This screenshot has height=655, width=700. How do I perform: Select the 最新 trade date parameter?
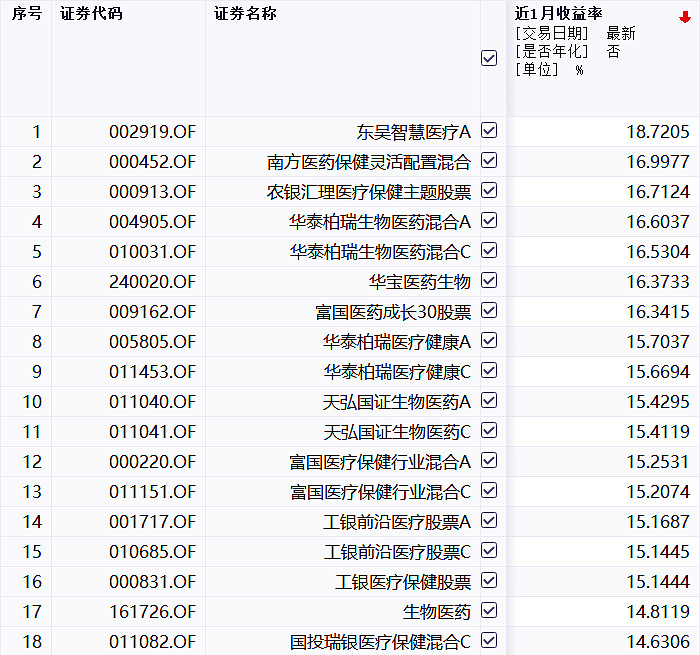(621, 33)
